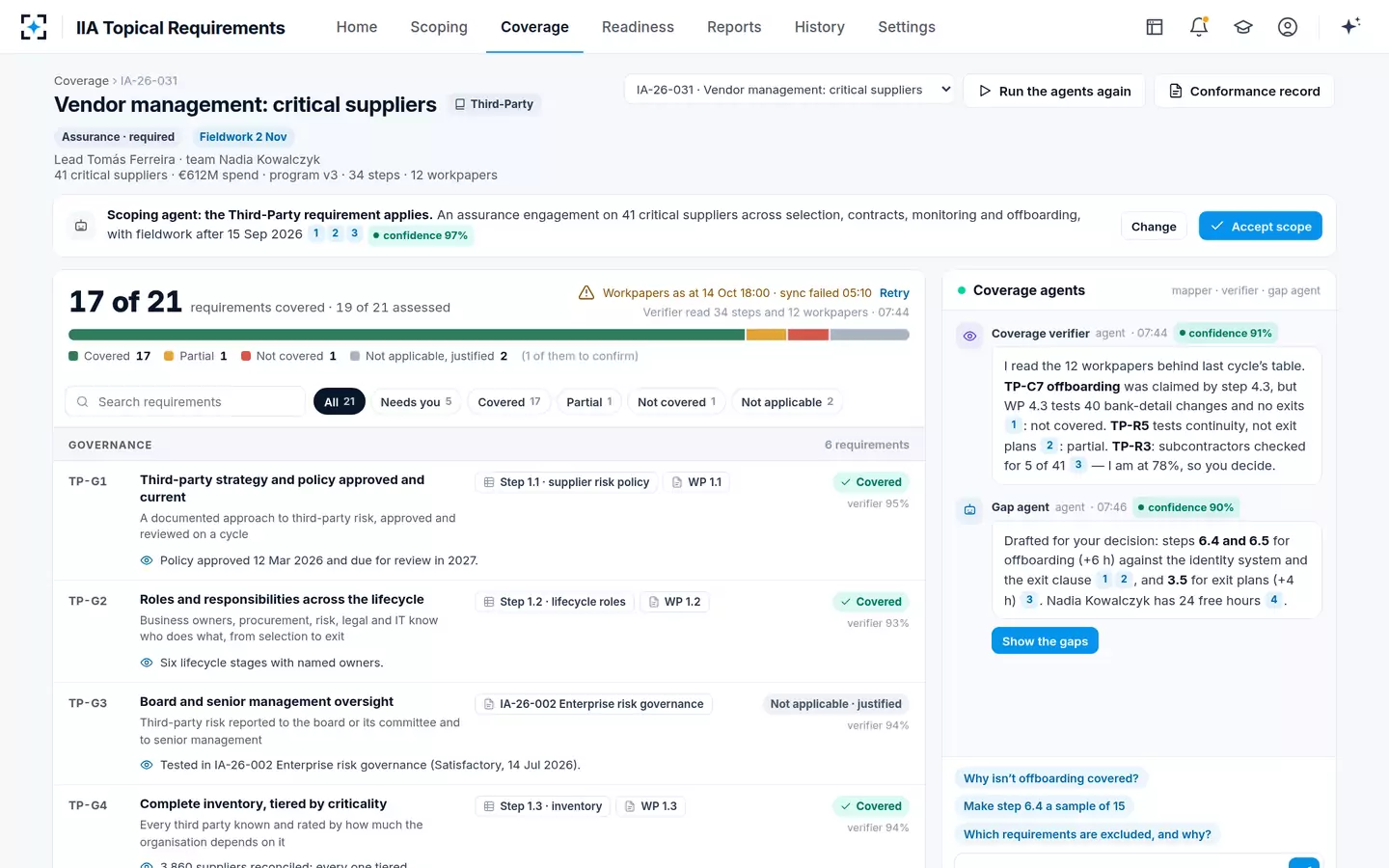Open the WP 1.2 workpaper chip

coord(674,602)
